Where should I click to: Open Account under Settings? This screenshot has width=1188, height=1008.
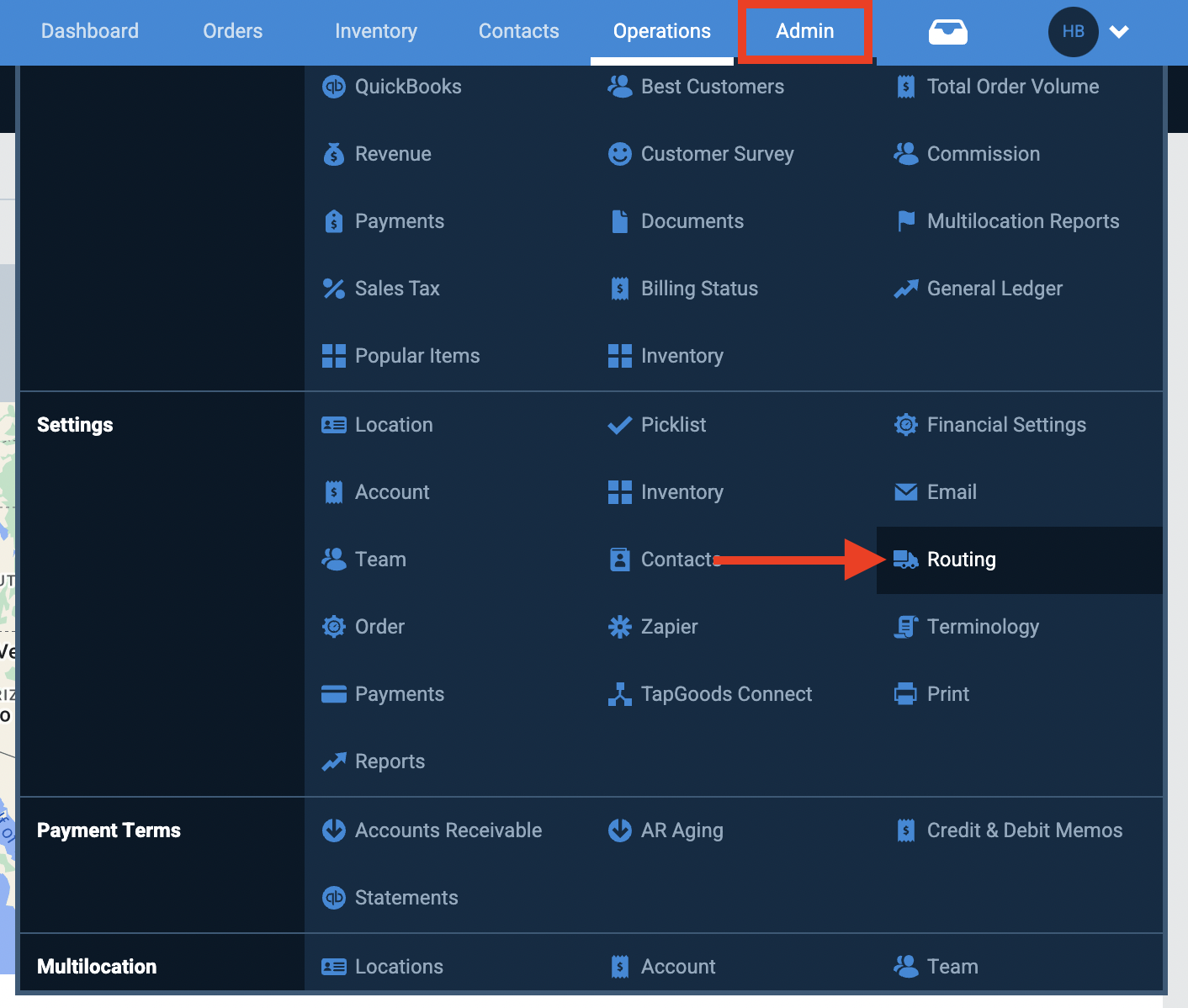click(392, 492)
